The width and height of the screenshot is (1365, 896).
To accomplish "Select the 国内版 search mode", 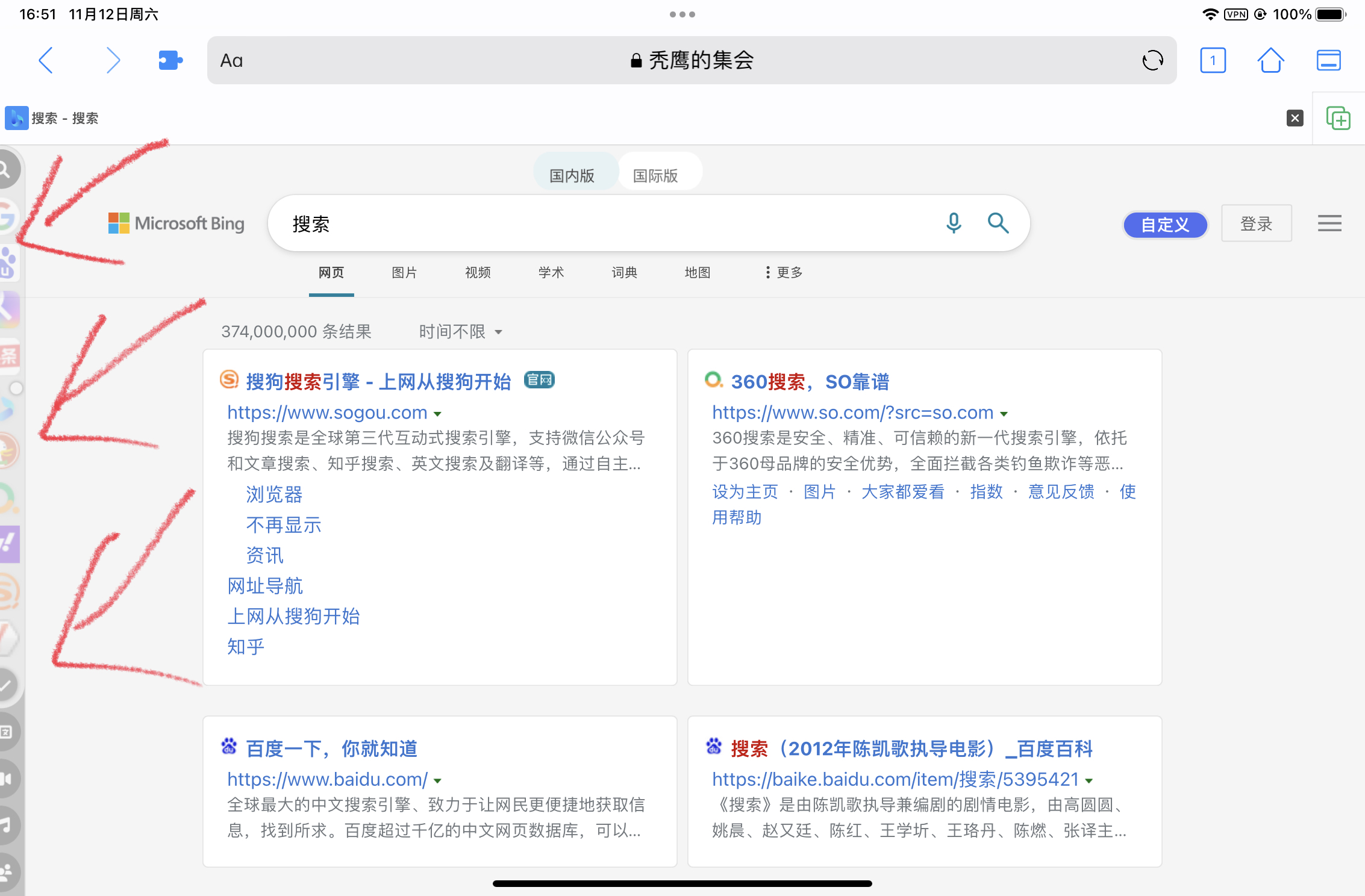I will (572, 176).
